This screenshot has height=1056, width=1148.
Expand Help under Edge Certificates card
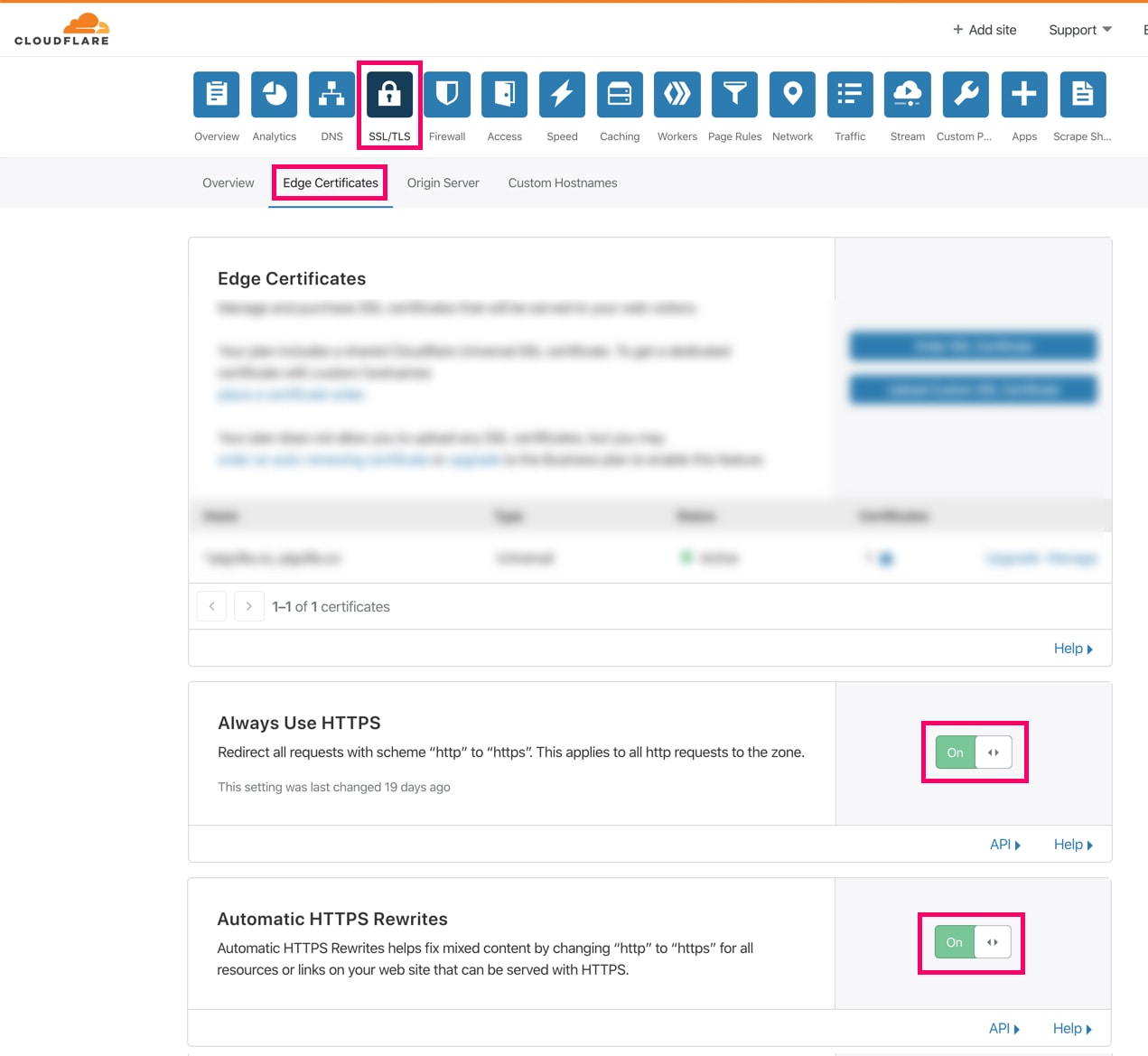click(1073, 649)
